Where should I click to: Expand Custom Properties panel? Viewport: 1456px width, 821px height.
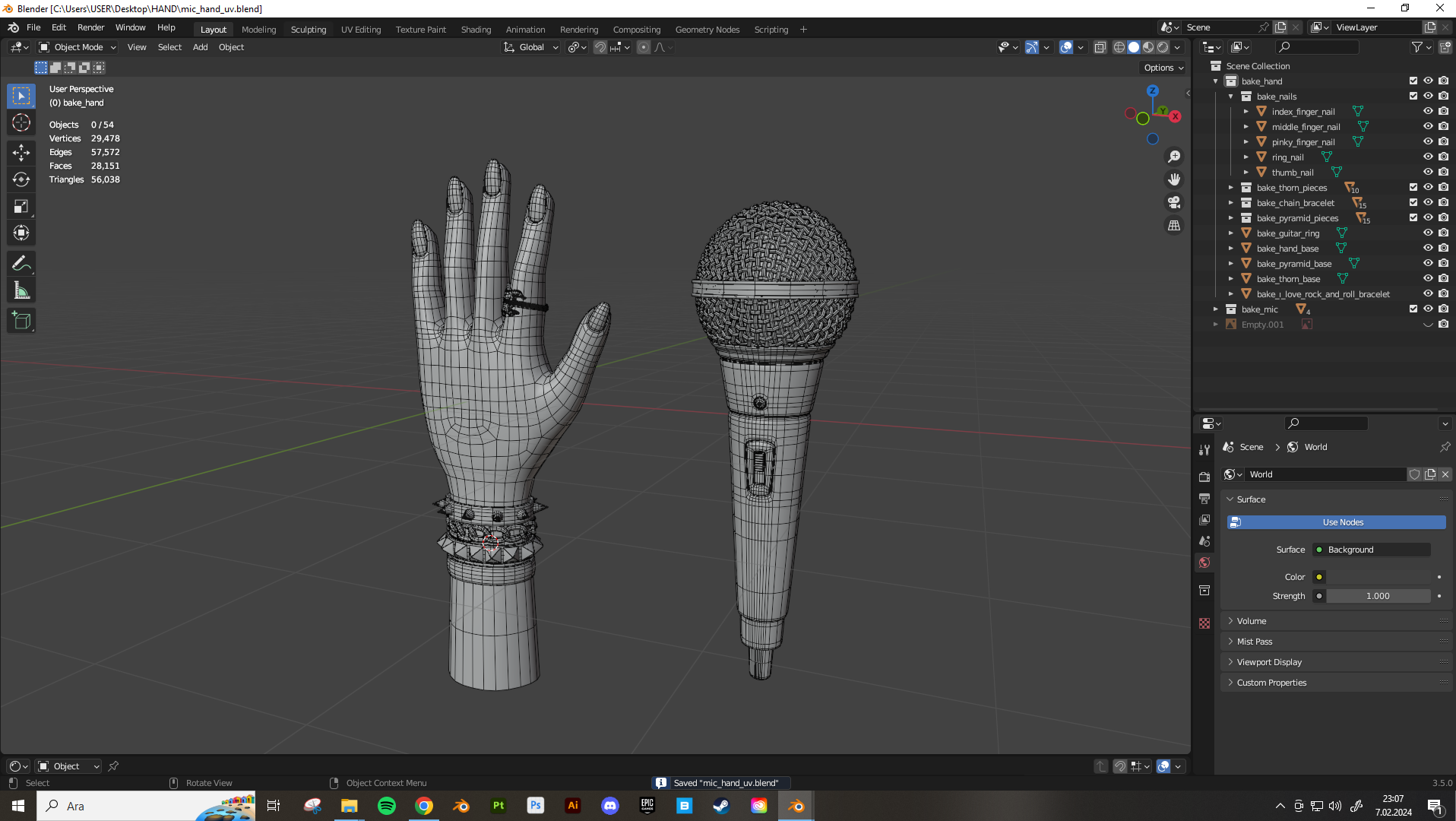click(x=1337, y=683)
